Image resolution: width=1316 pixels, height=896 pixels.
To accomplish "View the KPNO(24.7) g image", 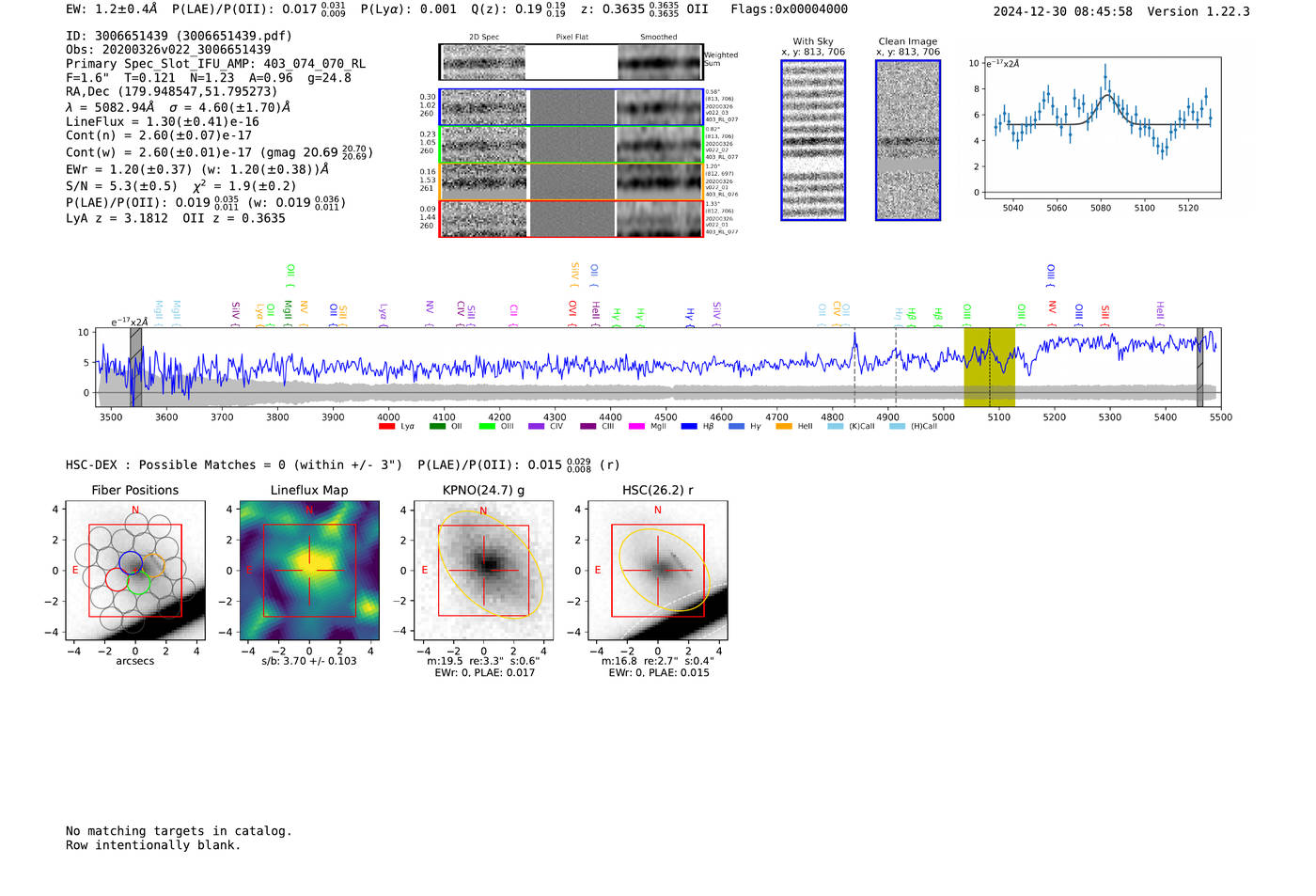I will (x=484, y=572).
